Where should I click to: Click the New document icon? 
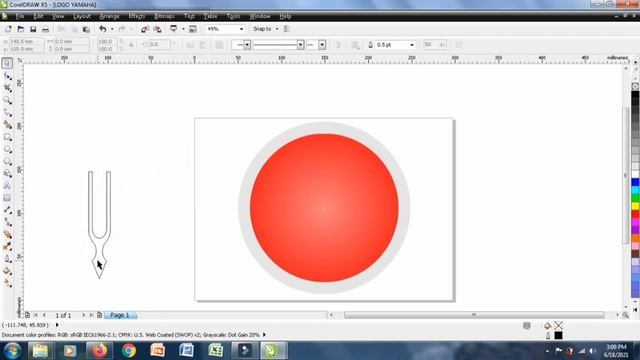tap(8, 29)
